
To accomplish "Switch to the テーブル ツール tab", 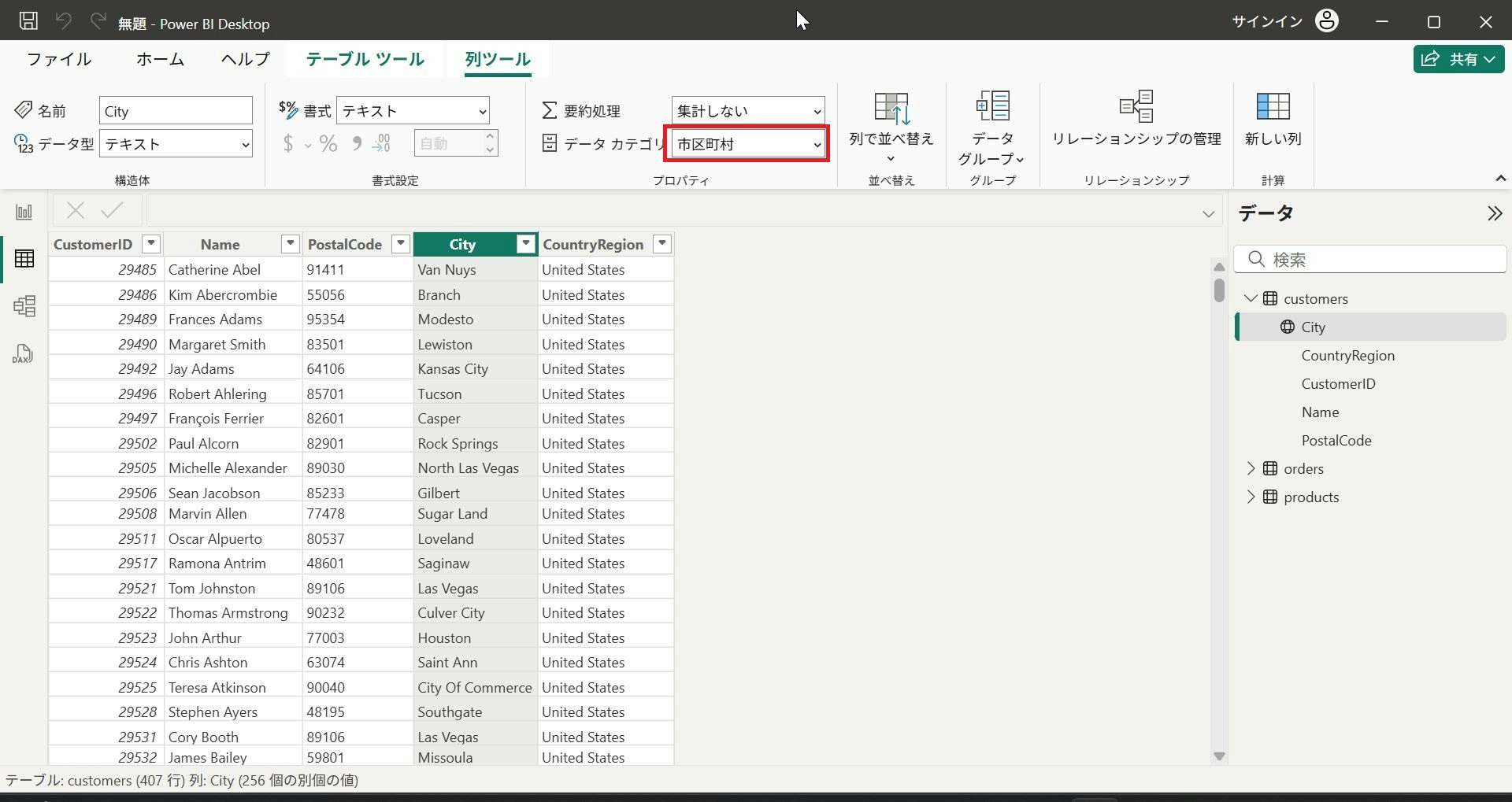I will [x=365, y=59].
